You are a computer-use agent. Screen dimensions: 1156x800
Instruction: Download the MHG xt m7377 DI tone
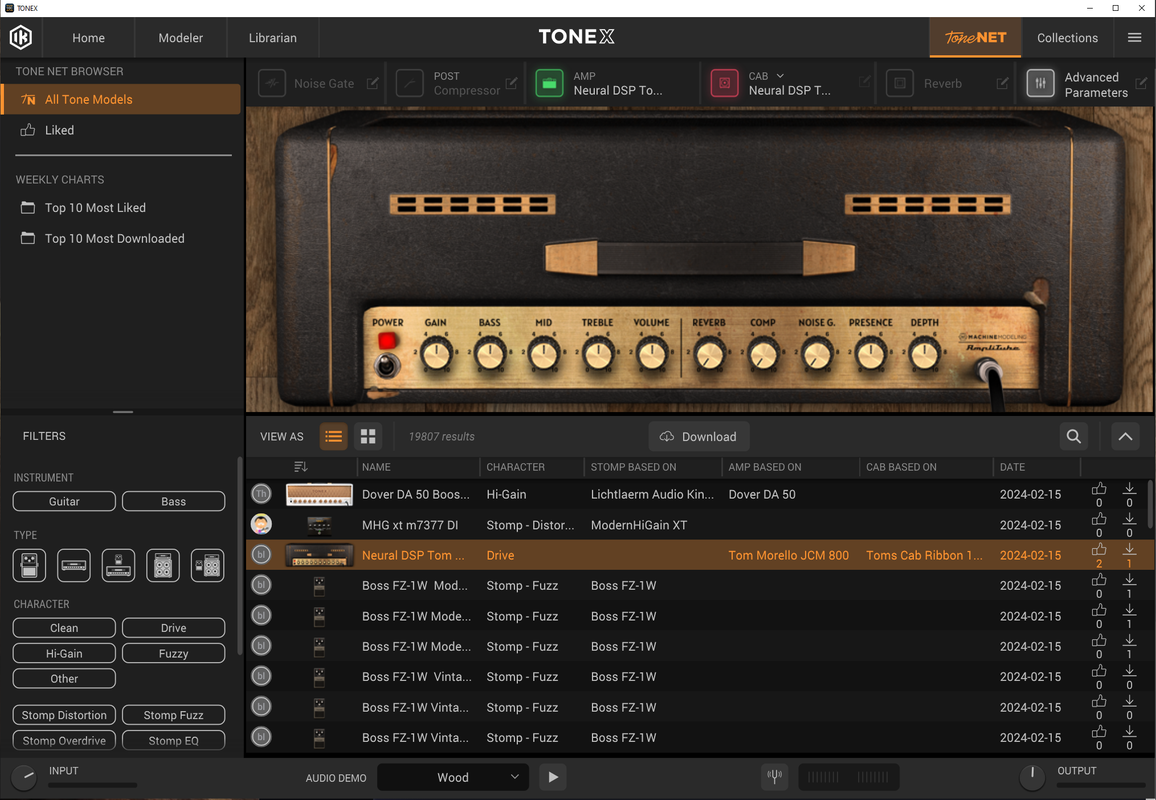click(1129, 519)
